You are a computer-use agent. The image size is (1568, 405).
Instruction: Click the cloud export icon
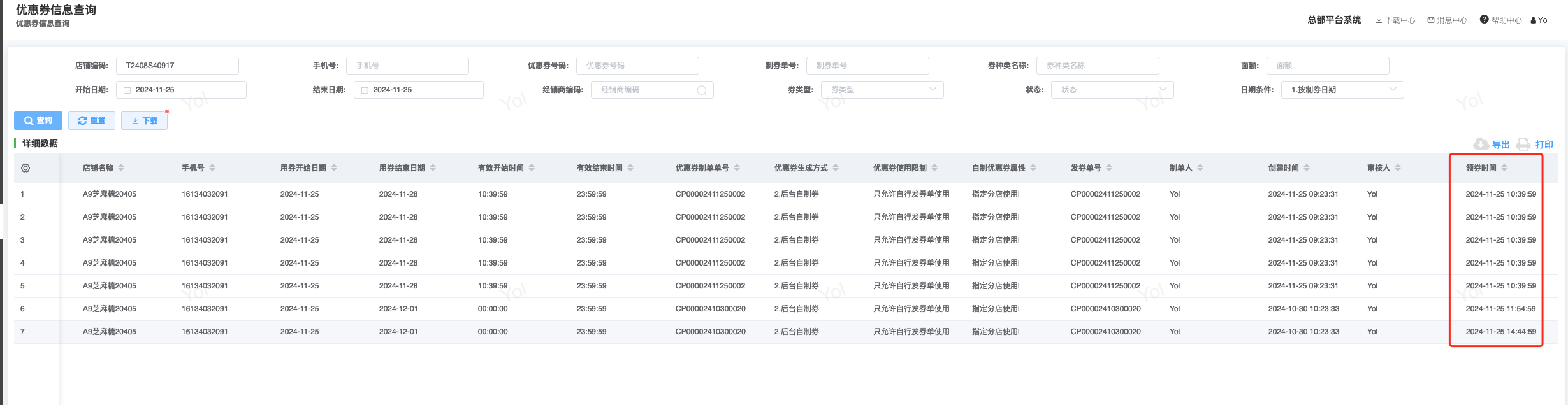point(1481,145)
